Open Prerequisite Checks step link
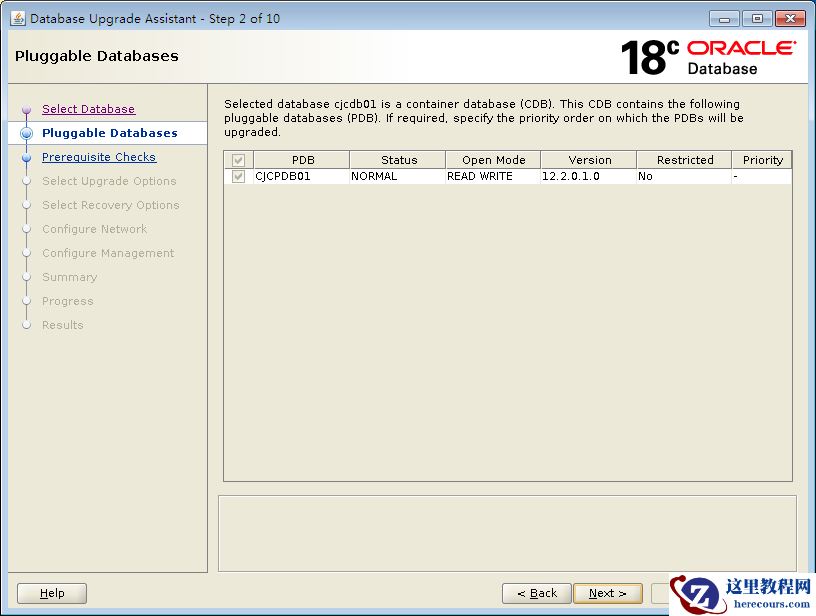This screenshot has width=816, height=616. pos(99,157)
